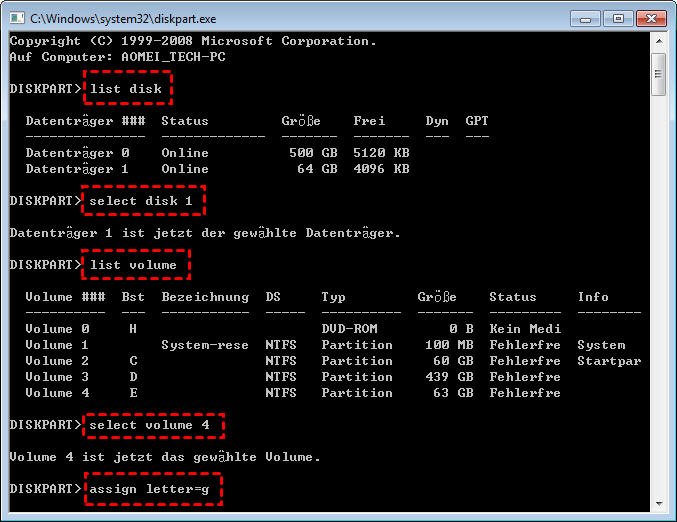Click the 'select volume 4' command text

(149, 425)
